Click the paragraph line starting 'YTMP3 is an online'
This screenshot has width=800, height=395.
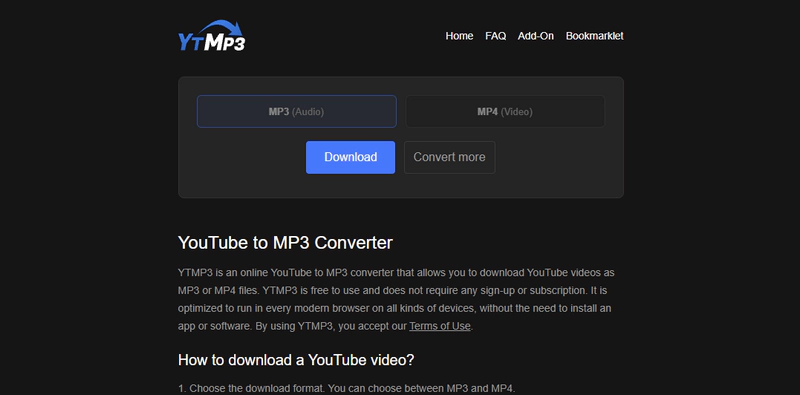396,273
